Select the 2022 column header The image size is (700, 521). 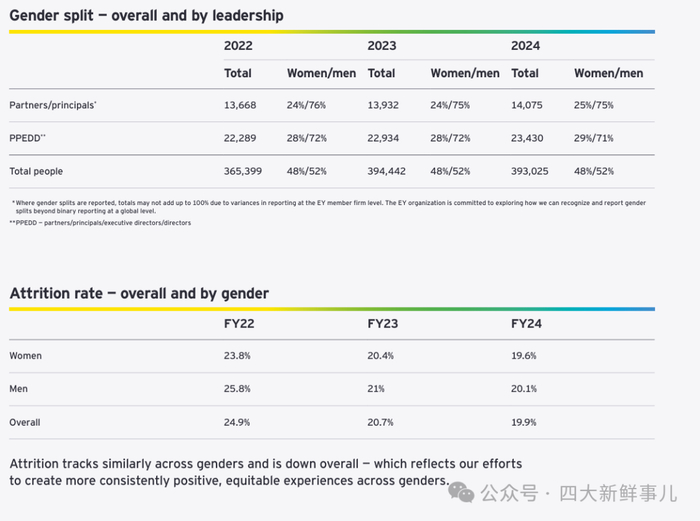pyautogui.click(x=238, y=45)
